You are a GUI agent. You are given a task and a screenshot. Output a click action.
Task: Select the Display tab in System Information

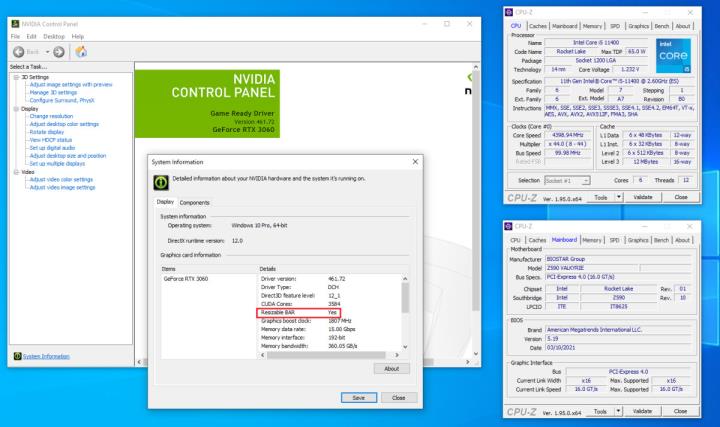click(x=165, y=202)
